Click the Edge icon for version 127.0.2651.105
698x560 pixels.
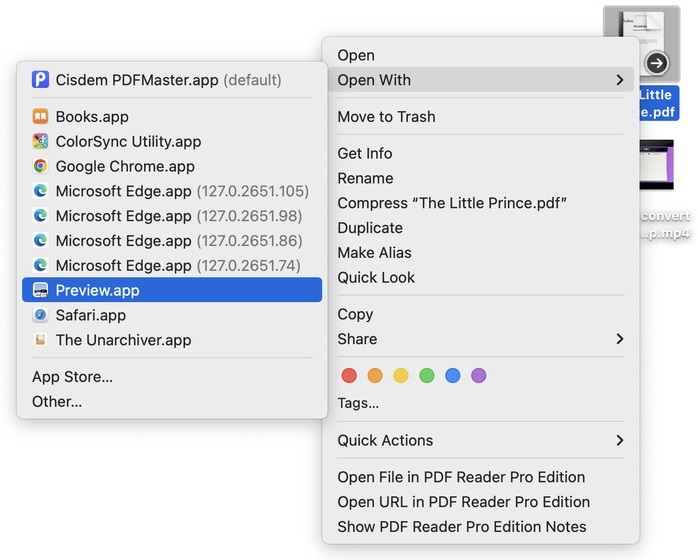point(40,191)
